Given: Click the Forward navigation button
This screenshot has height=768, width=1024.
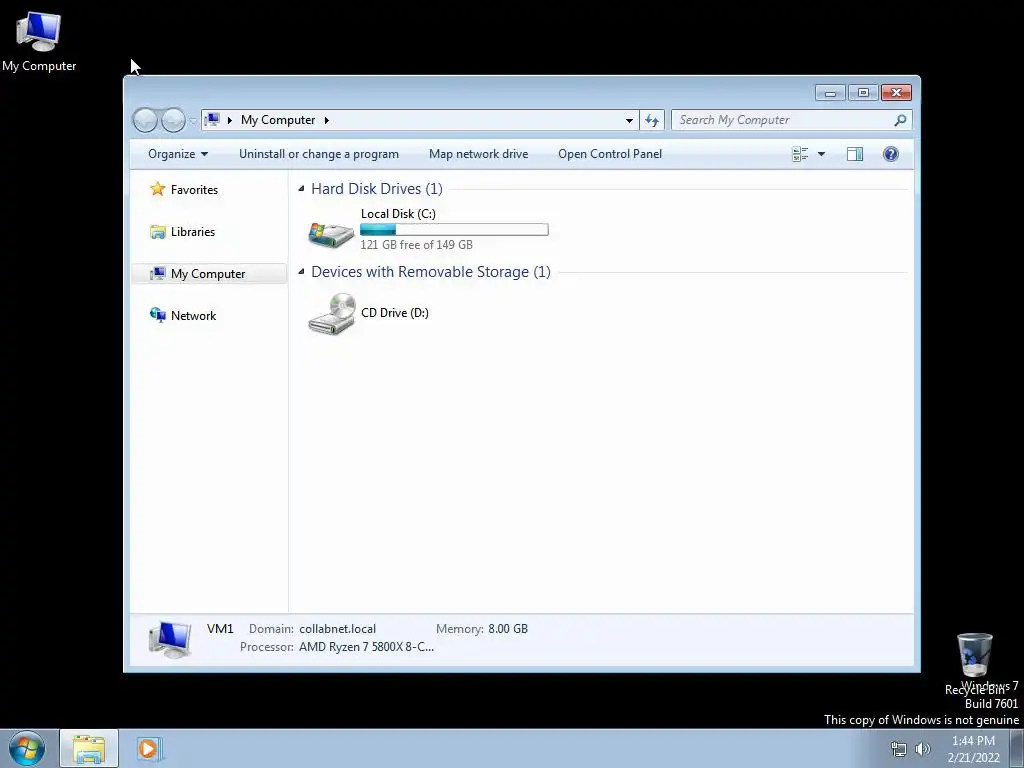Looking at the screenshot, I should click(173, 120).
